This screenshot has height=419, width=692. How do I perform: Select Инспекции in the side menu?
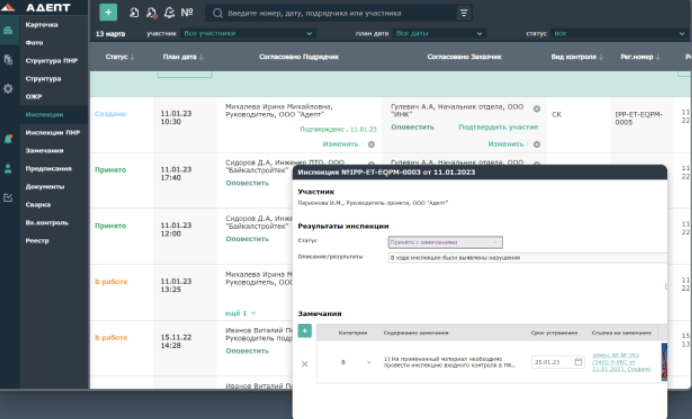pos(45,115)
